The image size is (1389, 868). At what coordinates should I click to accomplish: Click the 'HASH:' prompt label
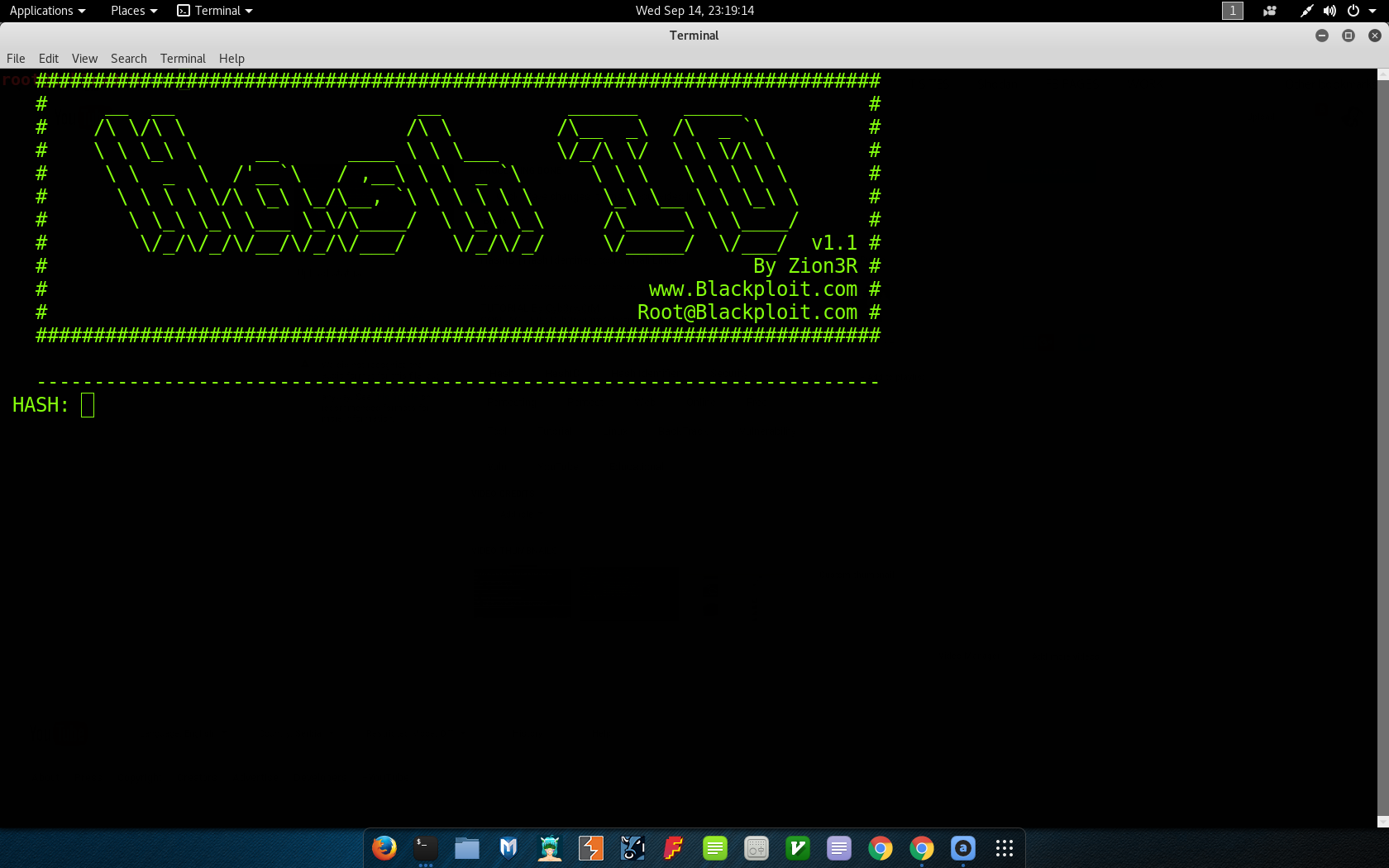coord(41,405)
